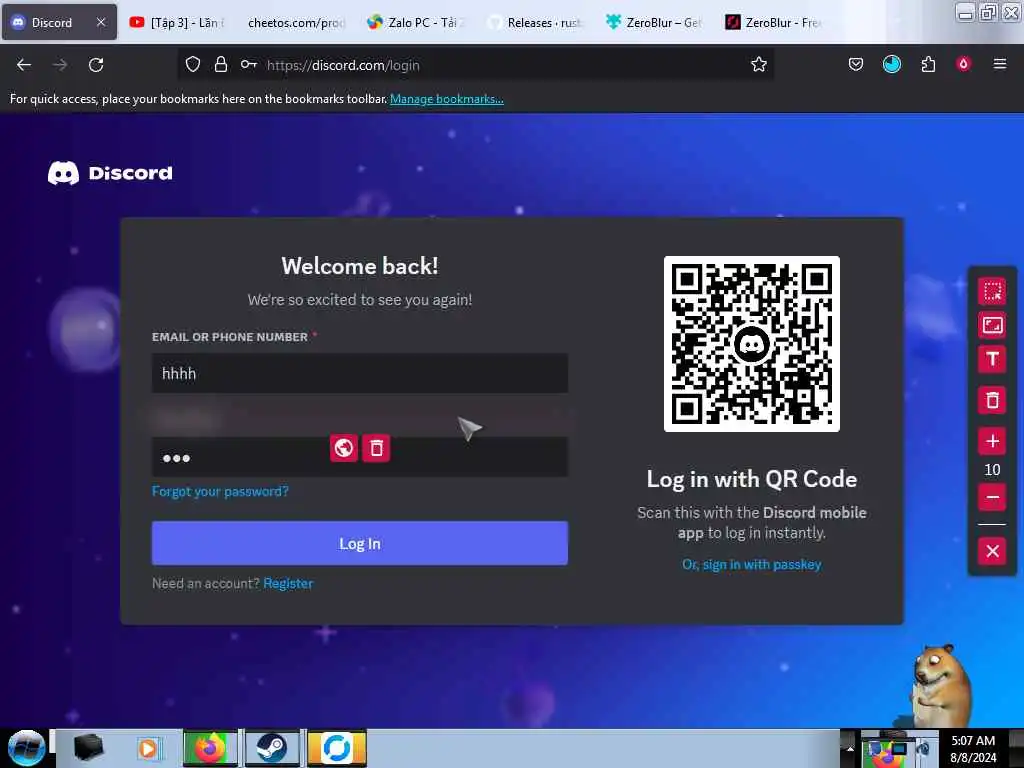Switch to the Zalo PC tab
Viewport: 1024px width, 768px height.
[415, 22]
